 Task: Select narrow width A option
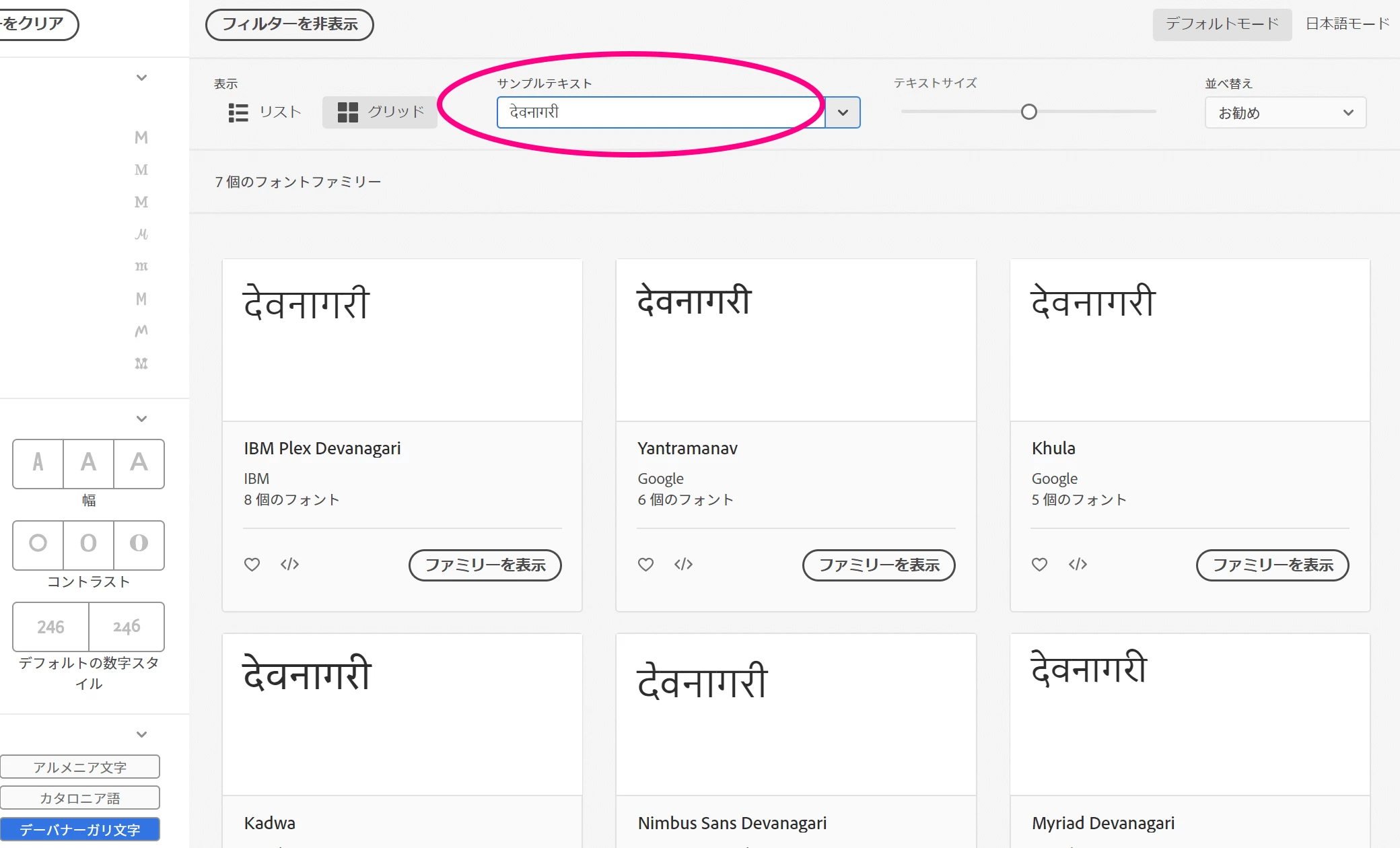pos(38,464)
